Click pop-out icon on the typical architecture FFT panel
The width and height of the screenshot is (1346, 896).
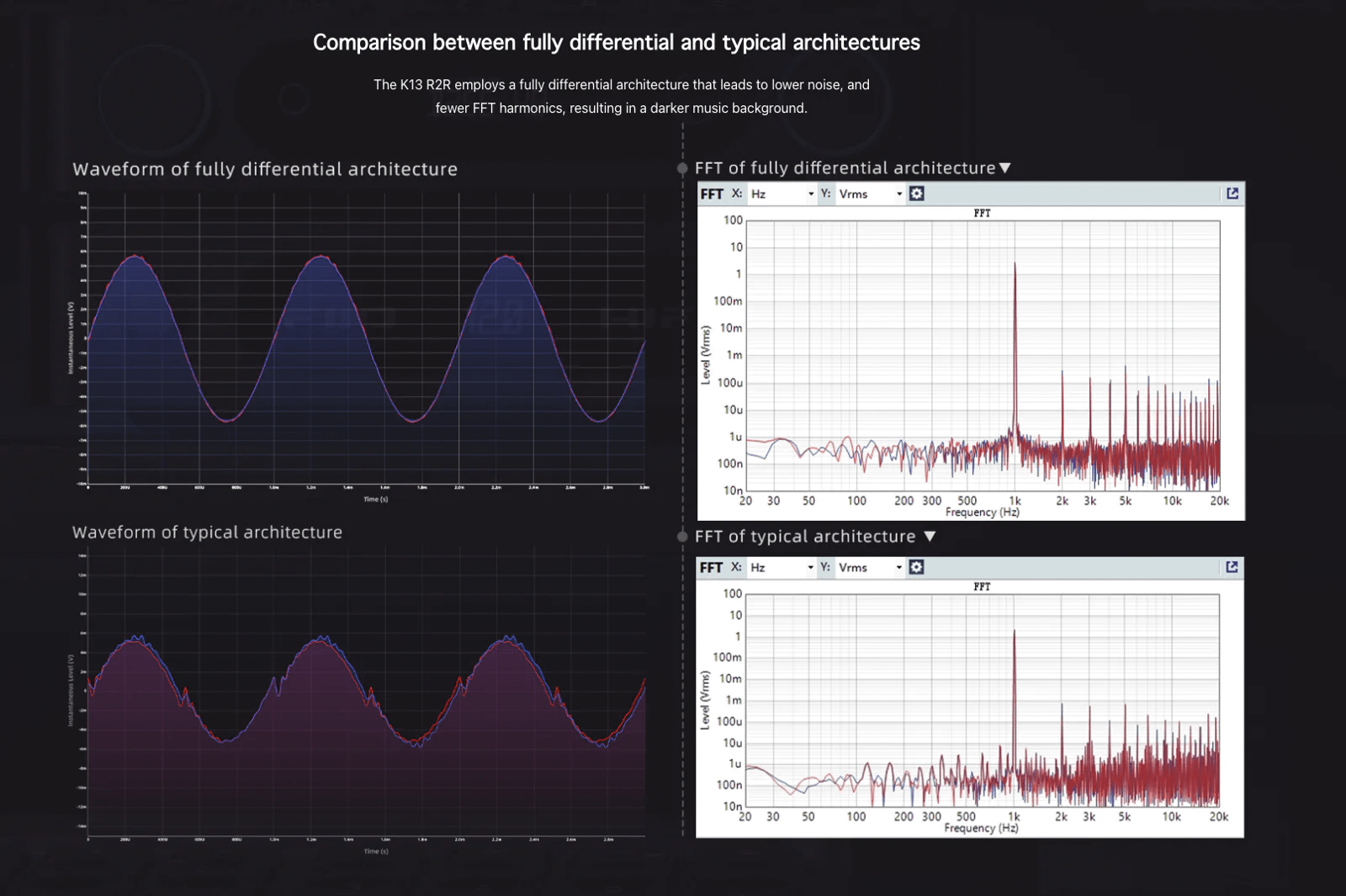1232,567
